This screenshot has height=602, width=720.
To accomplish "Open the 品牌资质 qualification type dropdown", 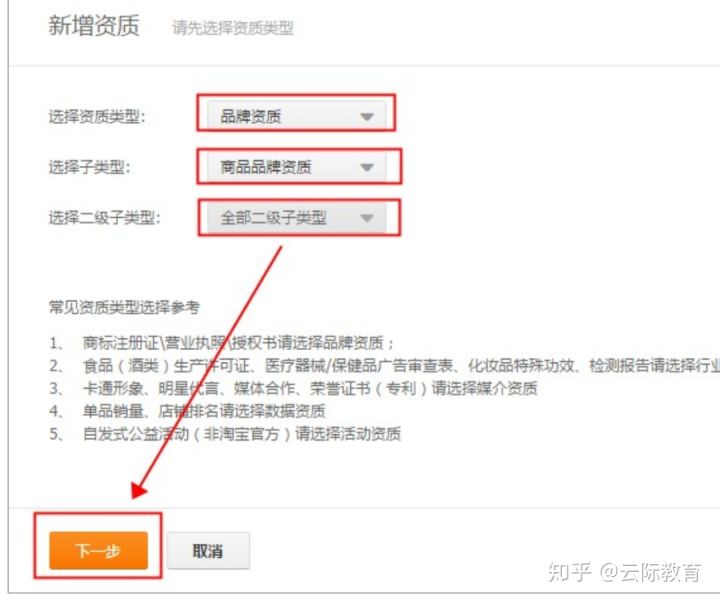I will [296, 116].
